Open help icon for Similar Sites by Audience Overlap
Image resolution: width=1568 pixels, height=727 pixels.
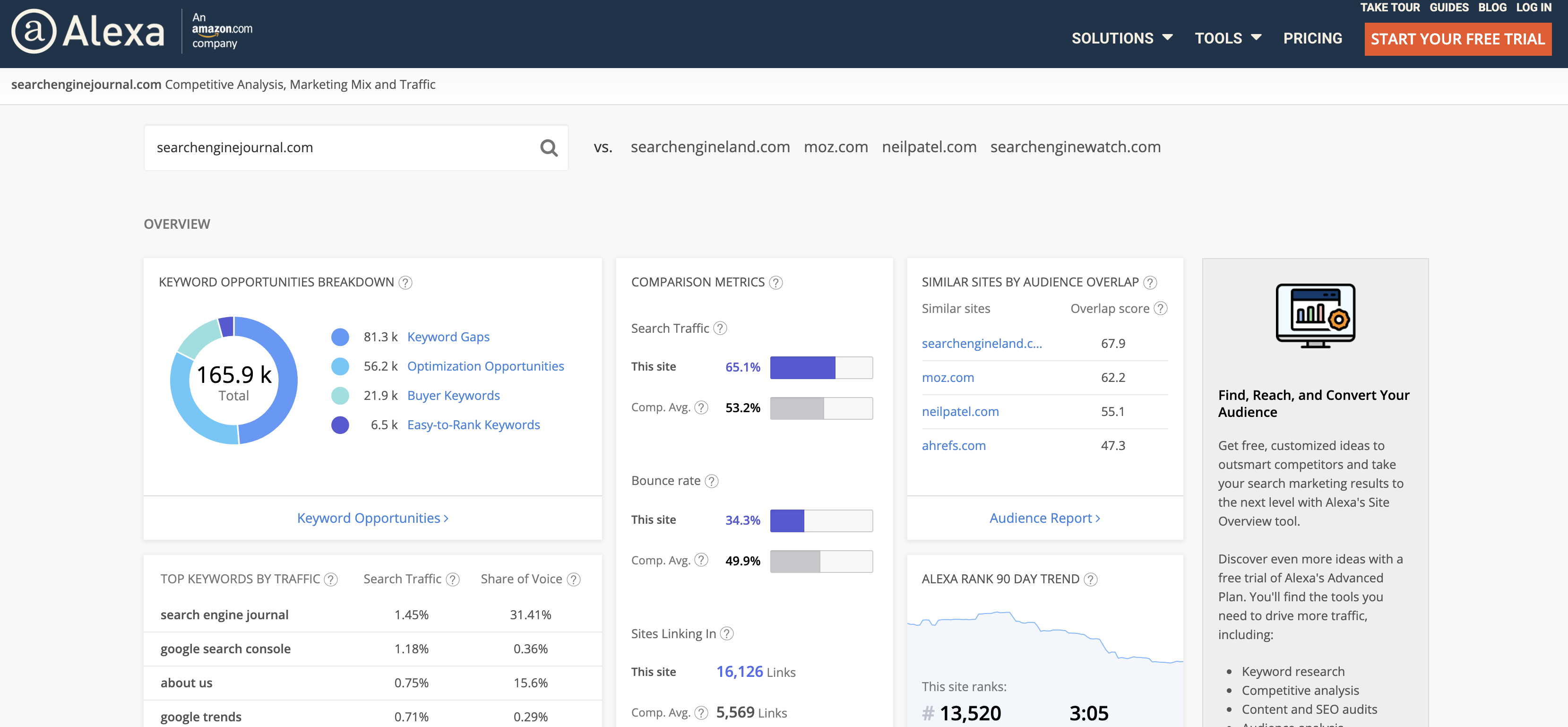click(1150, 283)
